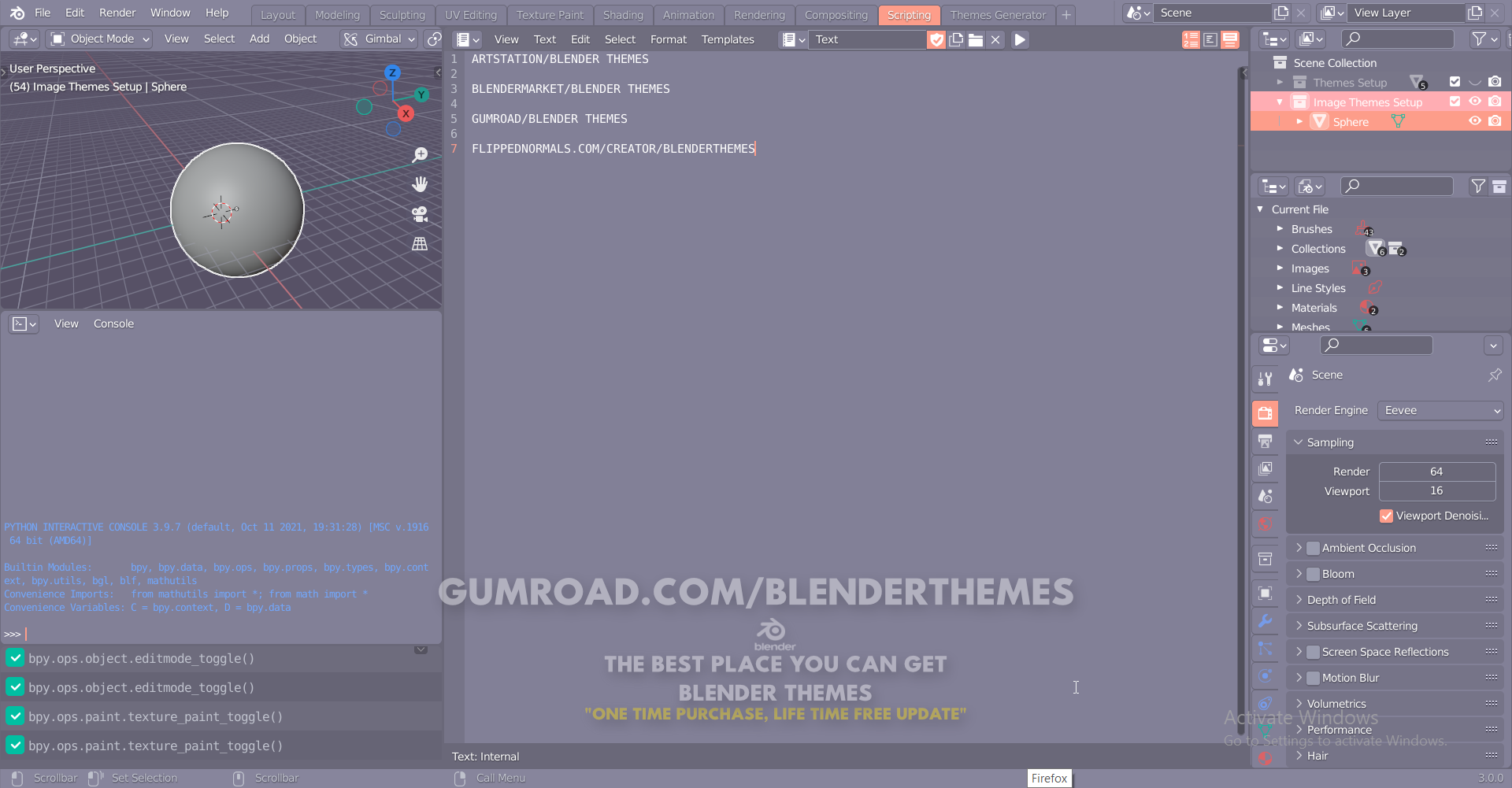Click the Viewport samples value field
Viewport: 1512px width, 788px height.
[1436, 491]
